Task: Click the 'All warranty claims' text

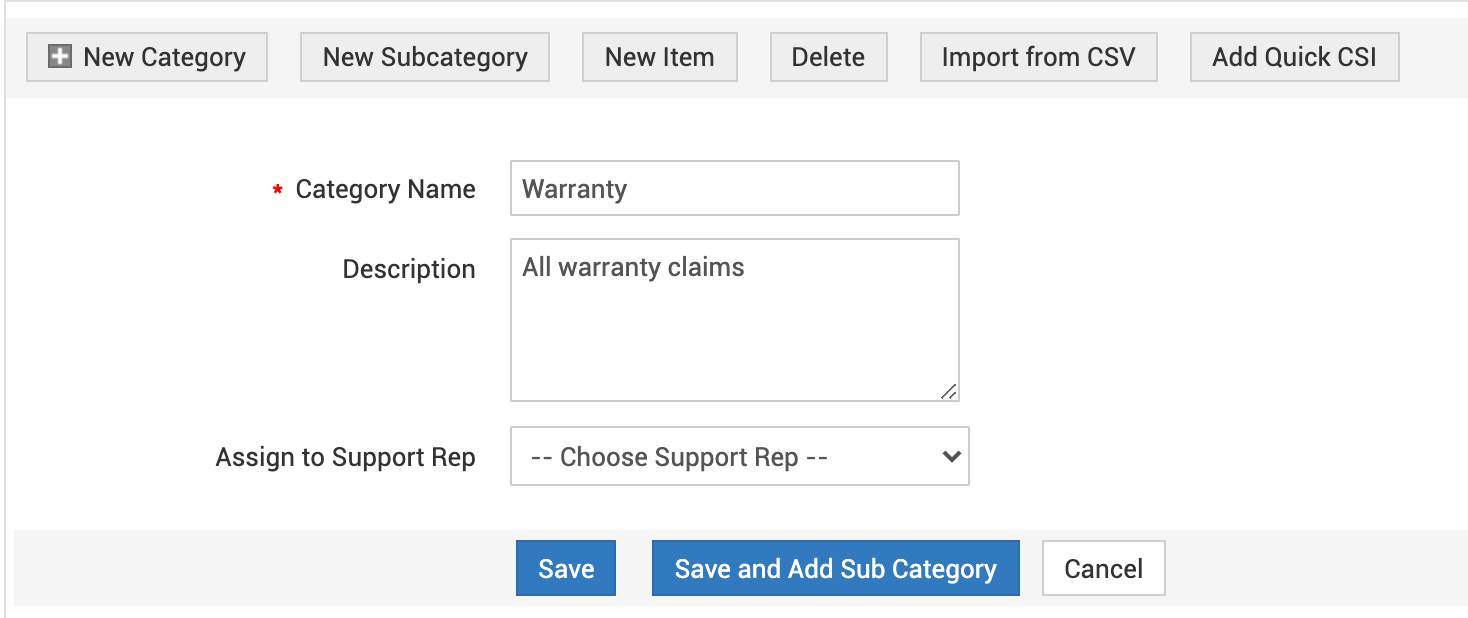Action: click(633, 267)
